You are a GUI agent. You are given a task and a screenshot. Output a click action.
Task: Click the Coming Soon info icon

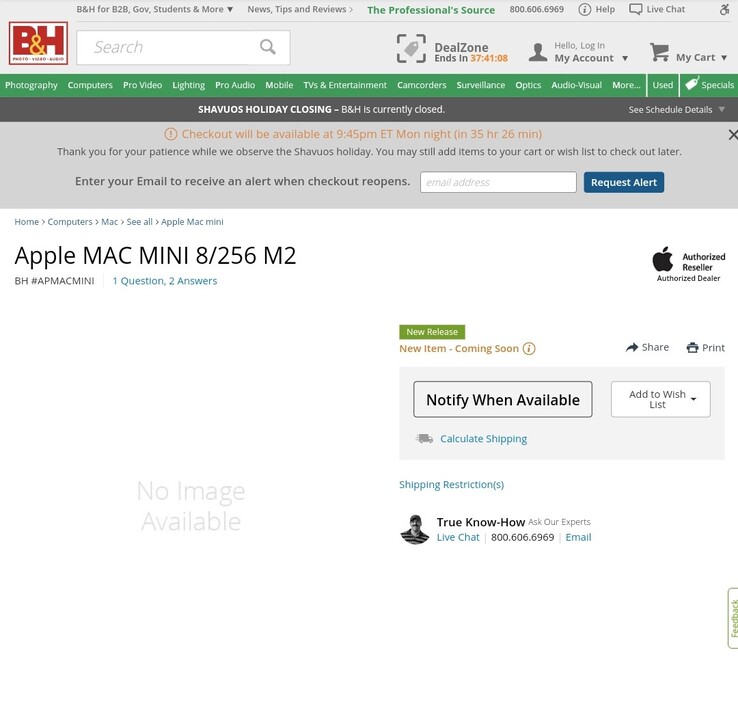[529, 349]
